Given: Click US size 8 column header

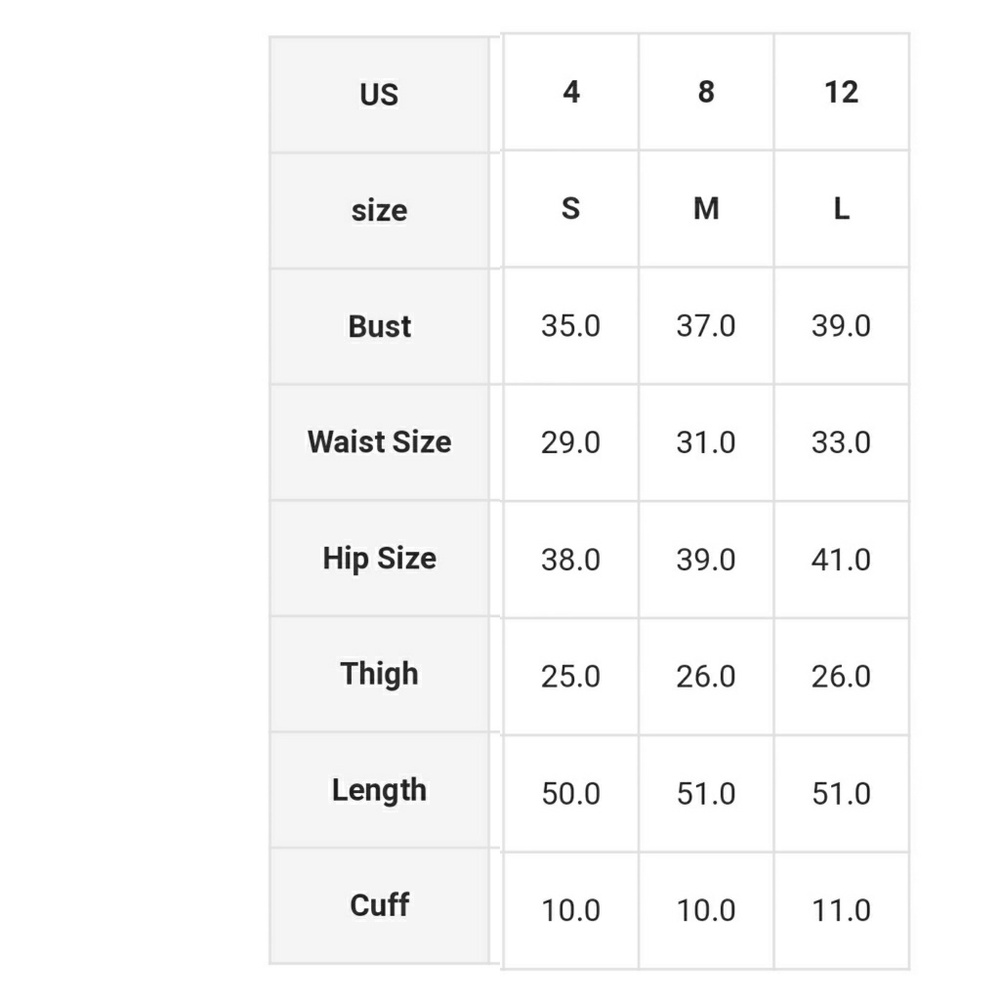Looking at the screenshot, I should (706, 92).
